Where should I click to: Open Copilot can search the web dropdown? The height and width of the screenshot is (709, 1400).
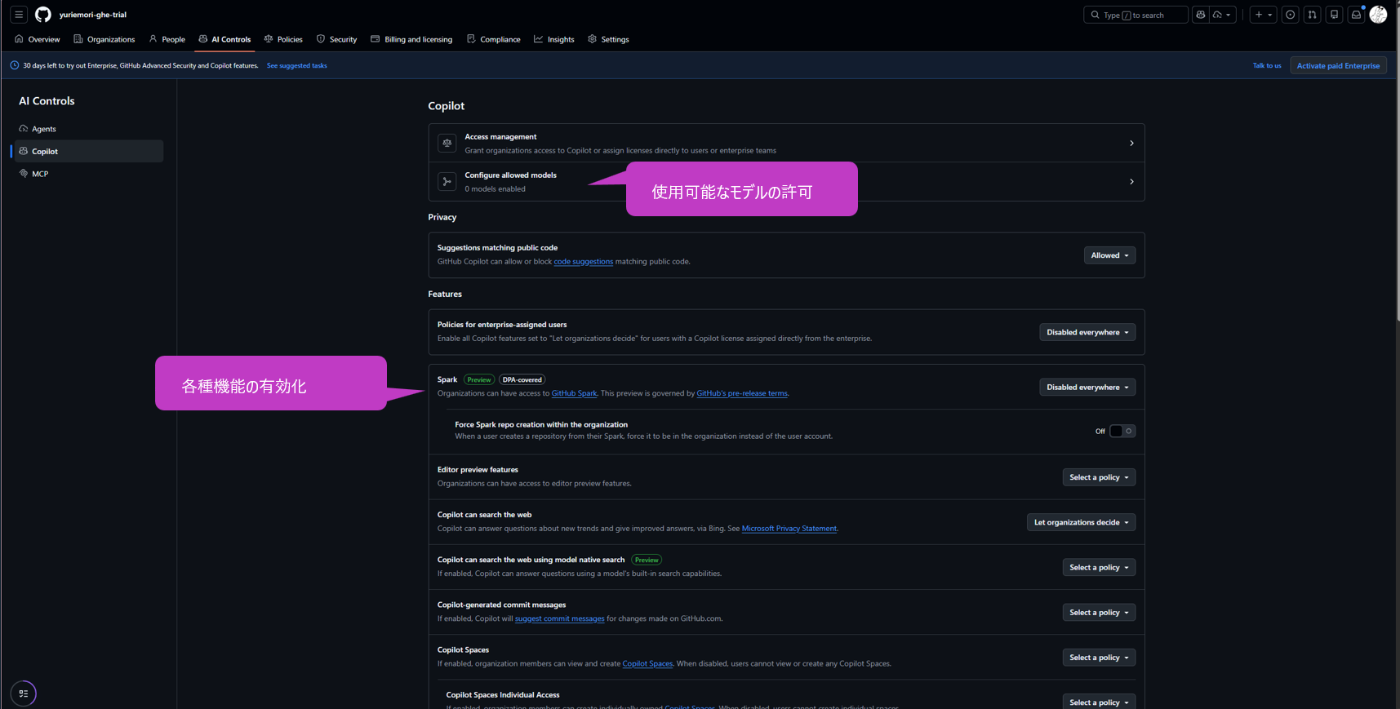point(1082,522)
